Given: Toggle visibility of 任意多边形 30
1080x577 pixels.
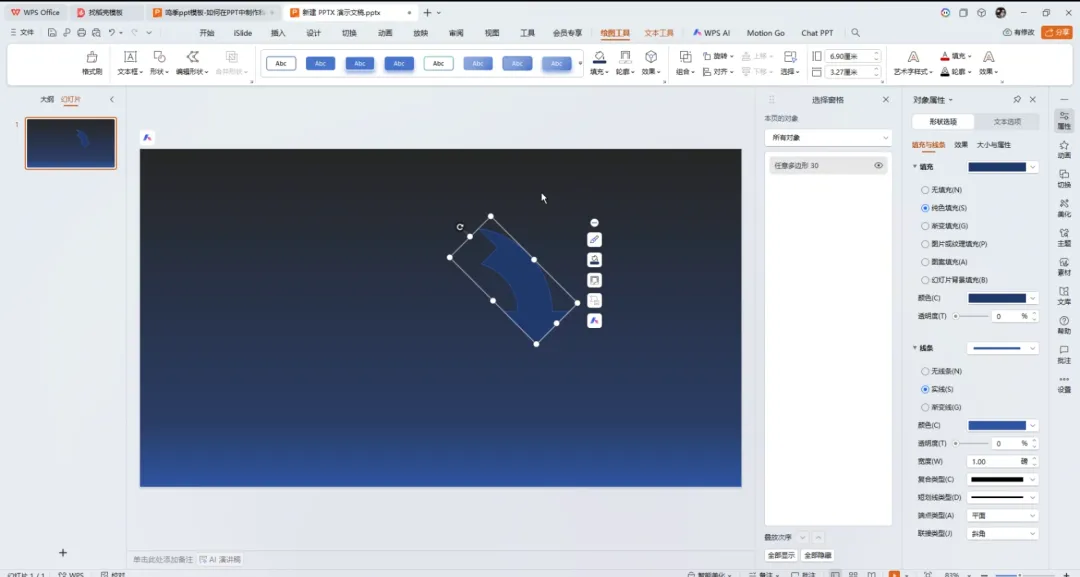Looking at the screenshot, I should coord(878,165).
